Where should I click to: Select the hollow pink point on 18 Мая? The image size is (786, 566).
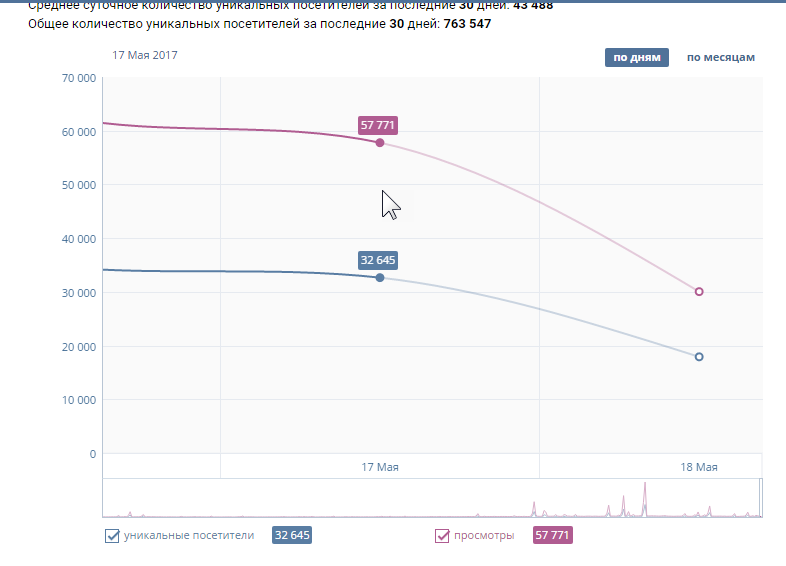point(699,292)
